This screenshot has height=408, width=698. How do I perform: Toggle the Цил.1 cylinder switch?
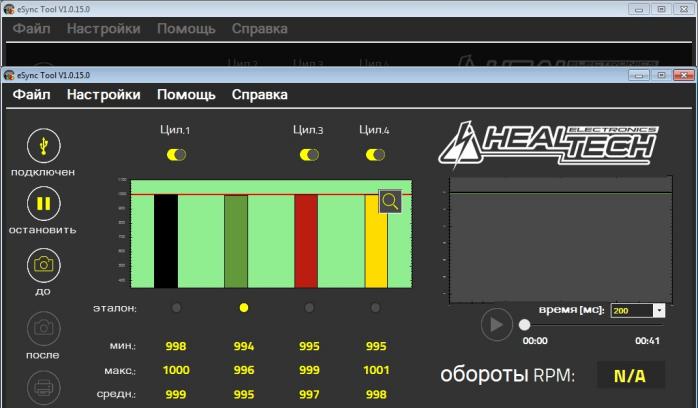pyautogui.click(x=176, y=154)
